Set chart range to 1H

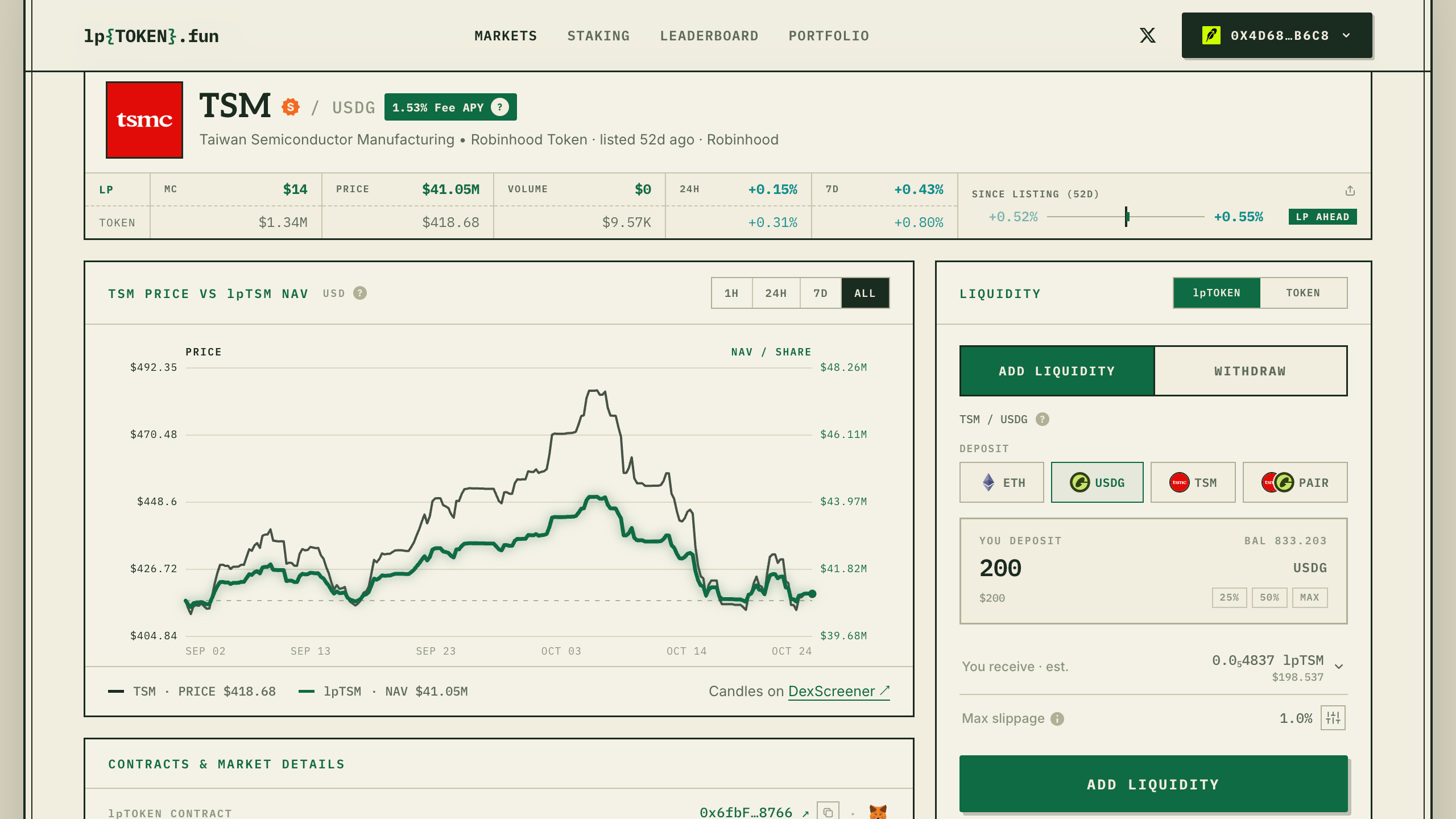(731, 293)
